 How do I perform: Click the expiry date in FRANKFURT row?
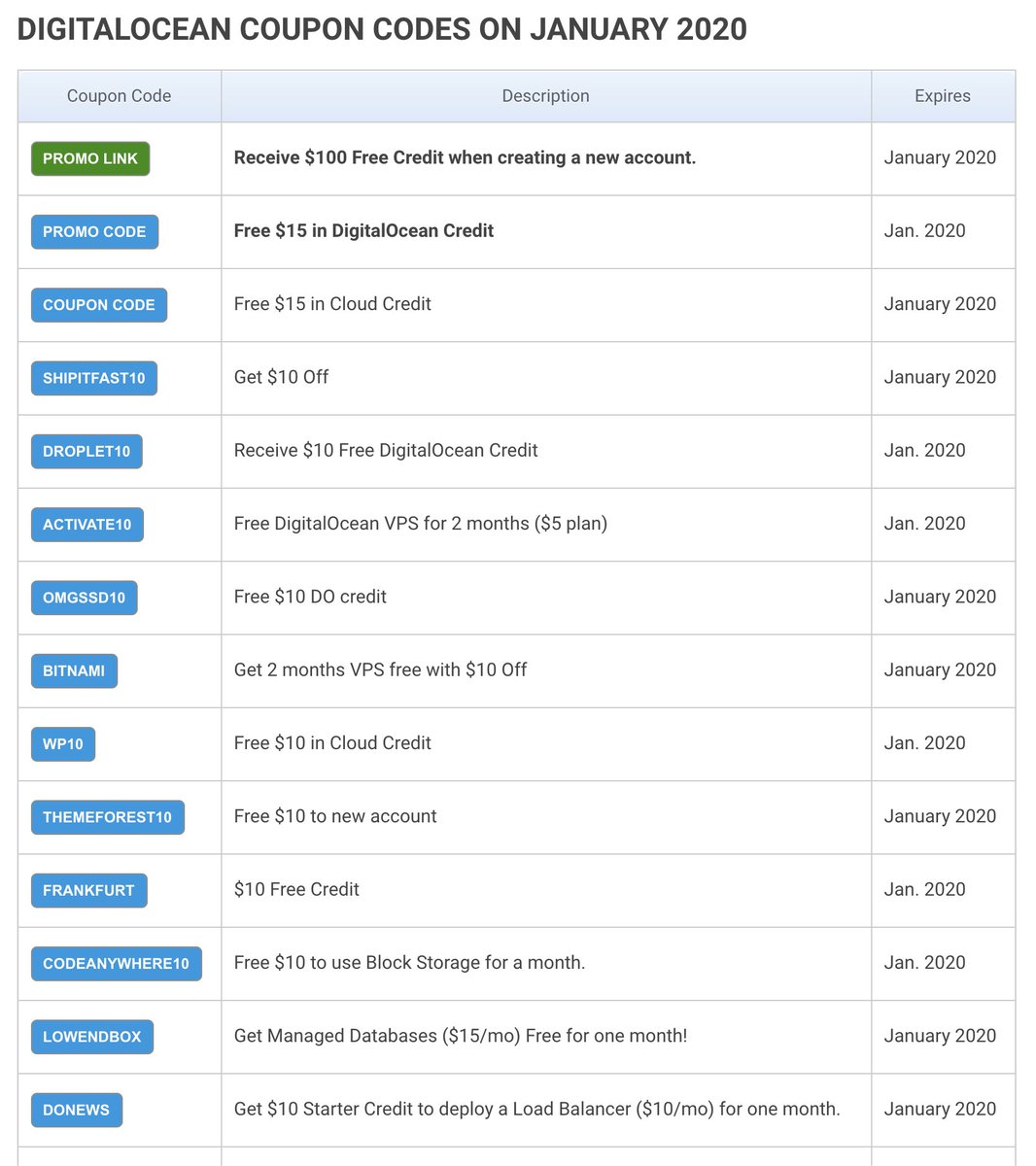coord(924,889)
